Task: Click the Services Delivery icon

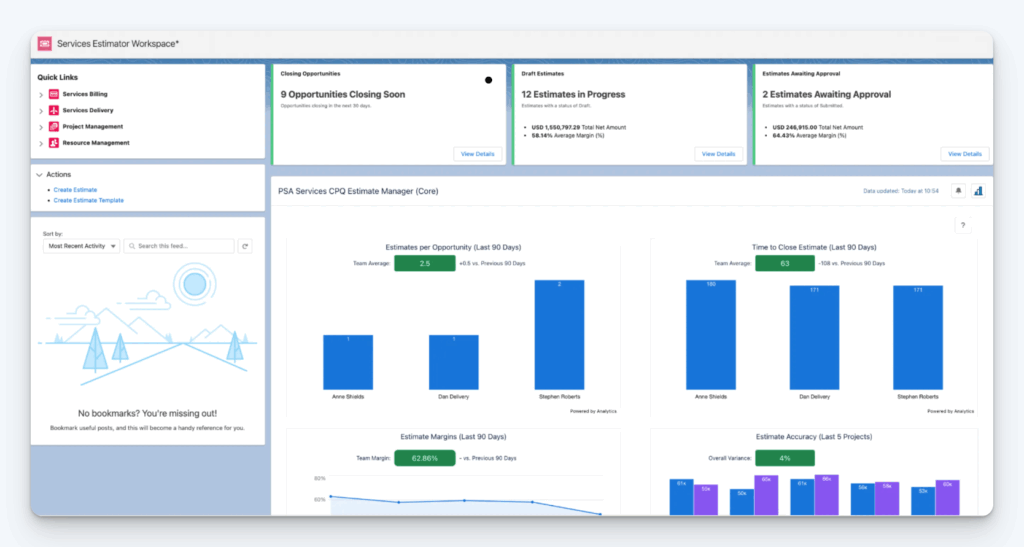Action: (x=54, y=110)
